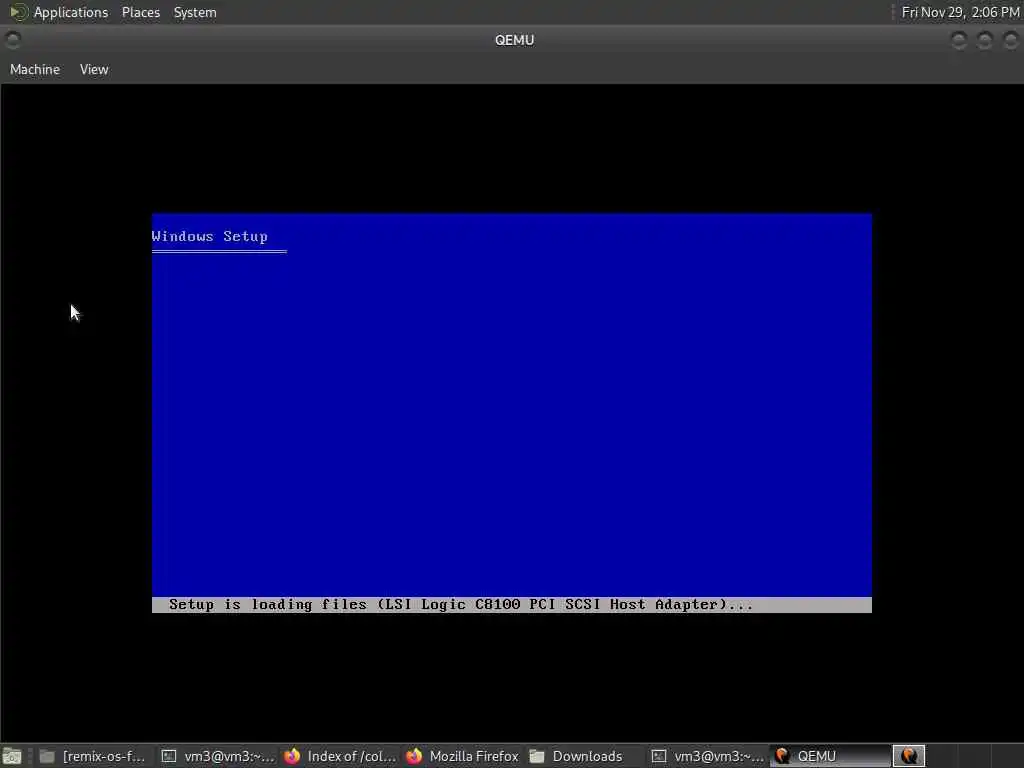
Task: Click the terminal icon of the second vm3@vm3 item
Action: [x=659, y=756]
